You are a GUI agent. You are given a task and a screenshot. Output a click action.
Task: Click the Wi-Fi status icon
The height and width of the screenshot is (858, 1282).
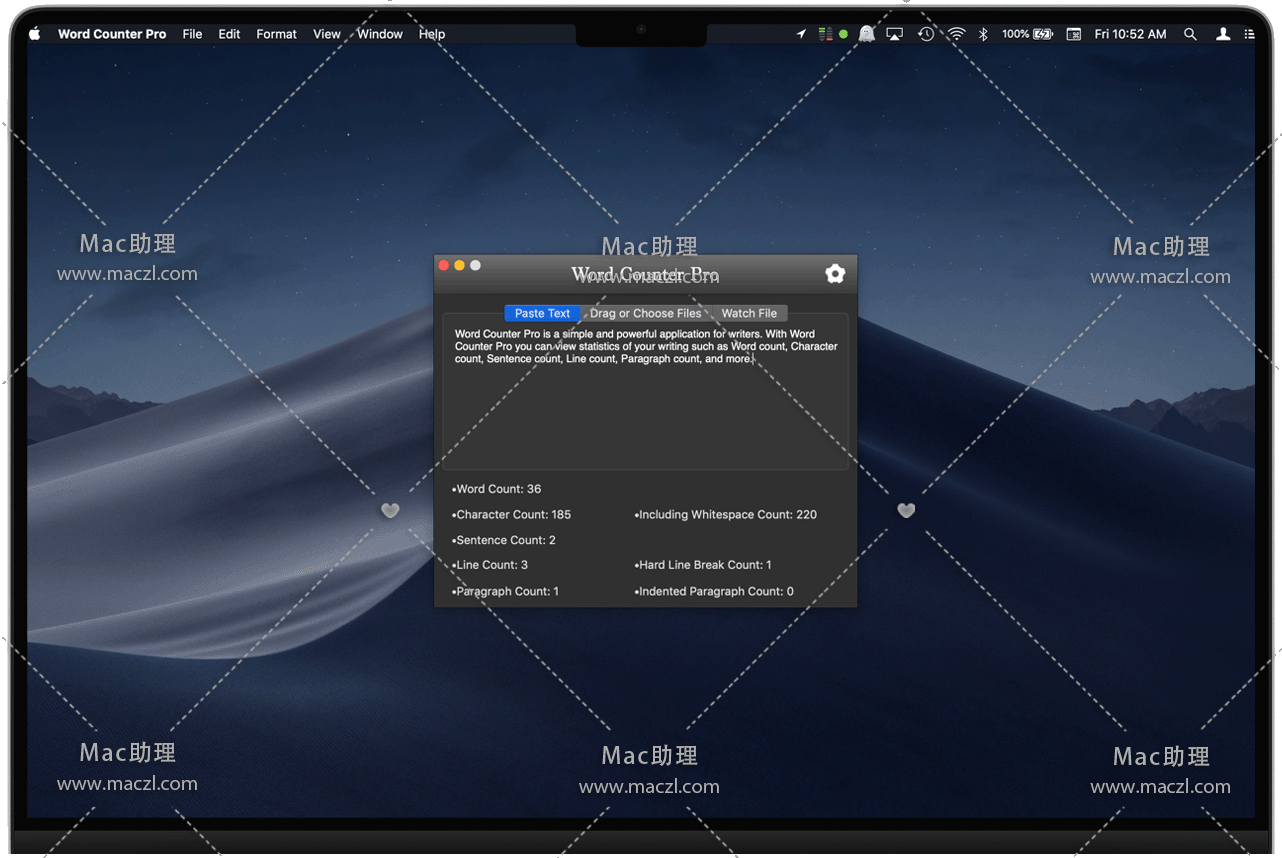(957, 34)
